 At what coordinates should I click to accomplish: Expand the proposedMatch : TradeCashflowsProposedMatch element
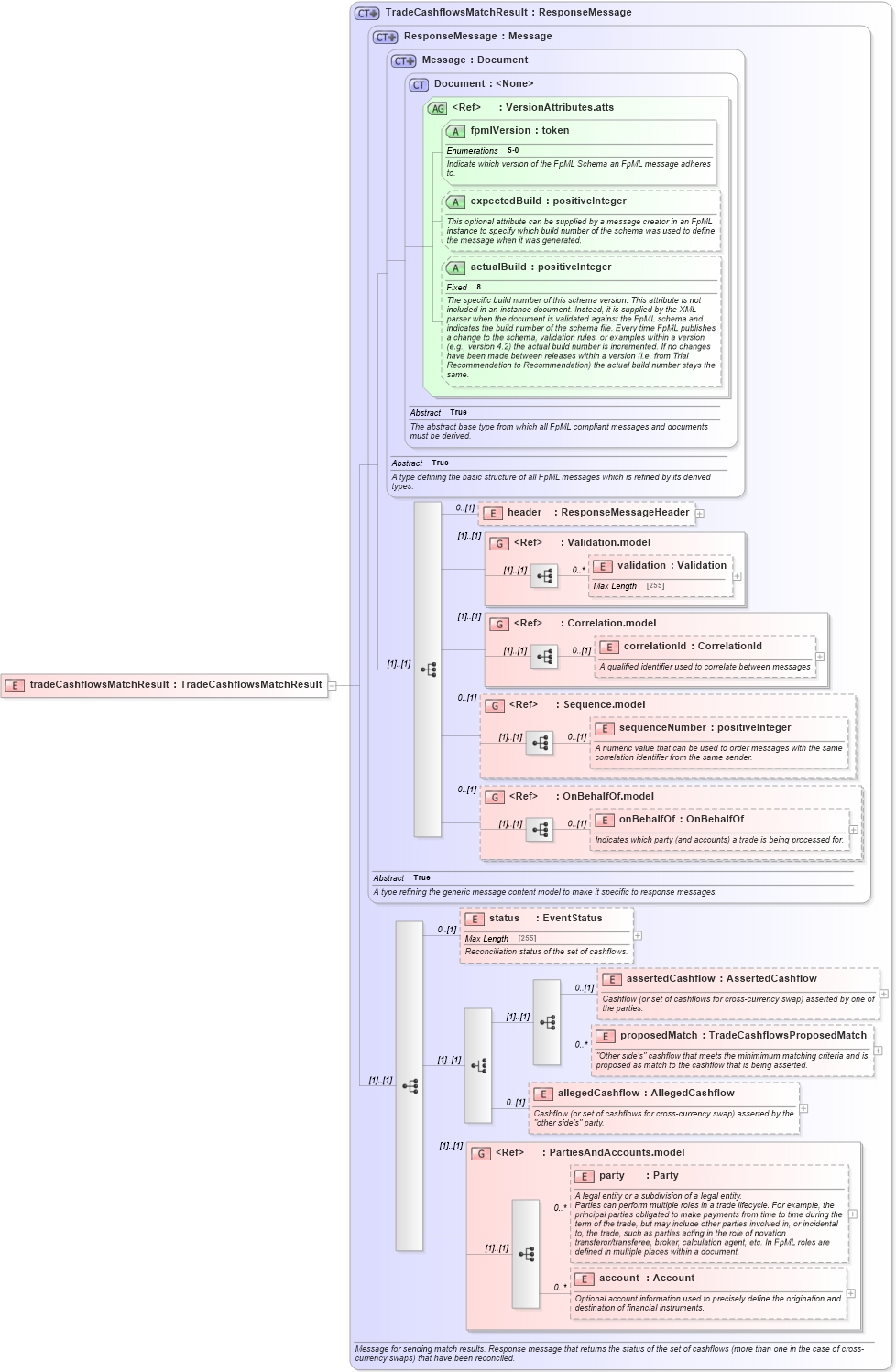879,1051
